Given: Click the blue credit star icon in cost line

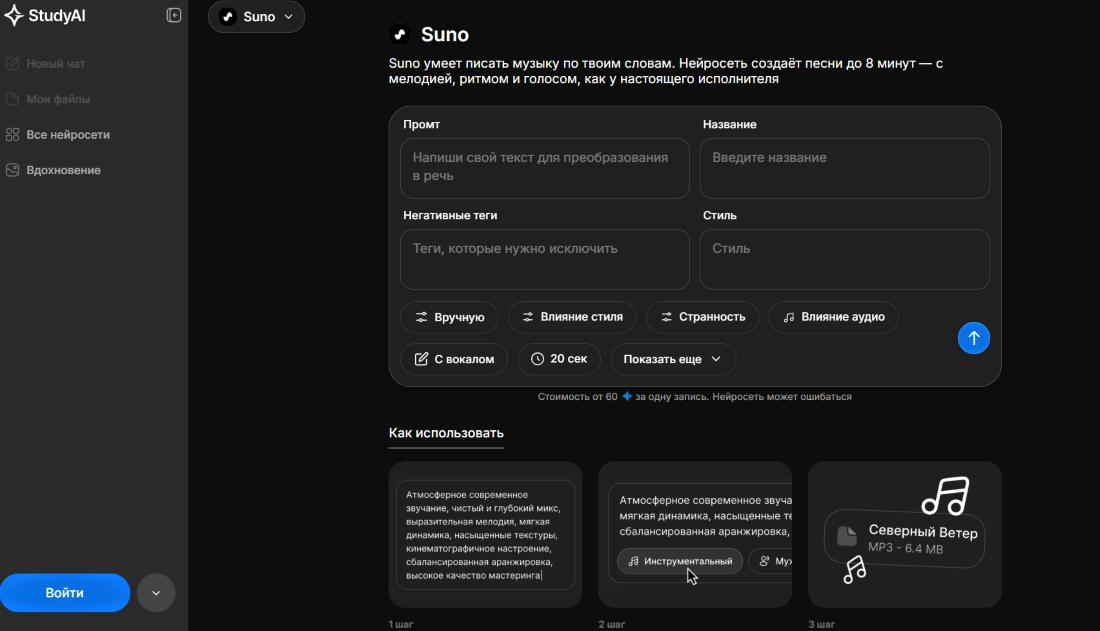Looking at the screenshot, I should (627, 397).
